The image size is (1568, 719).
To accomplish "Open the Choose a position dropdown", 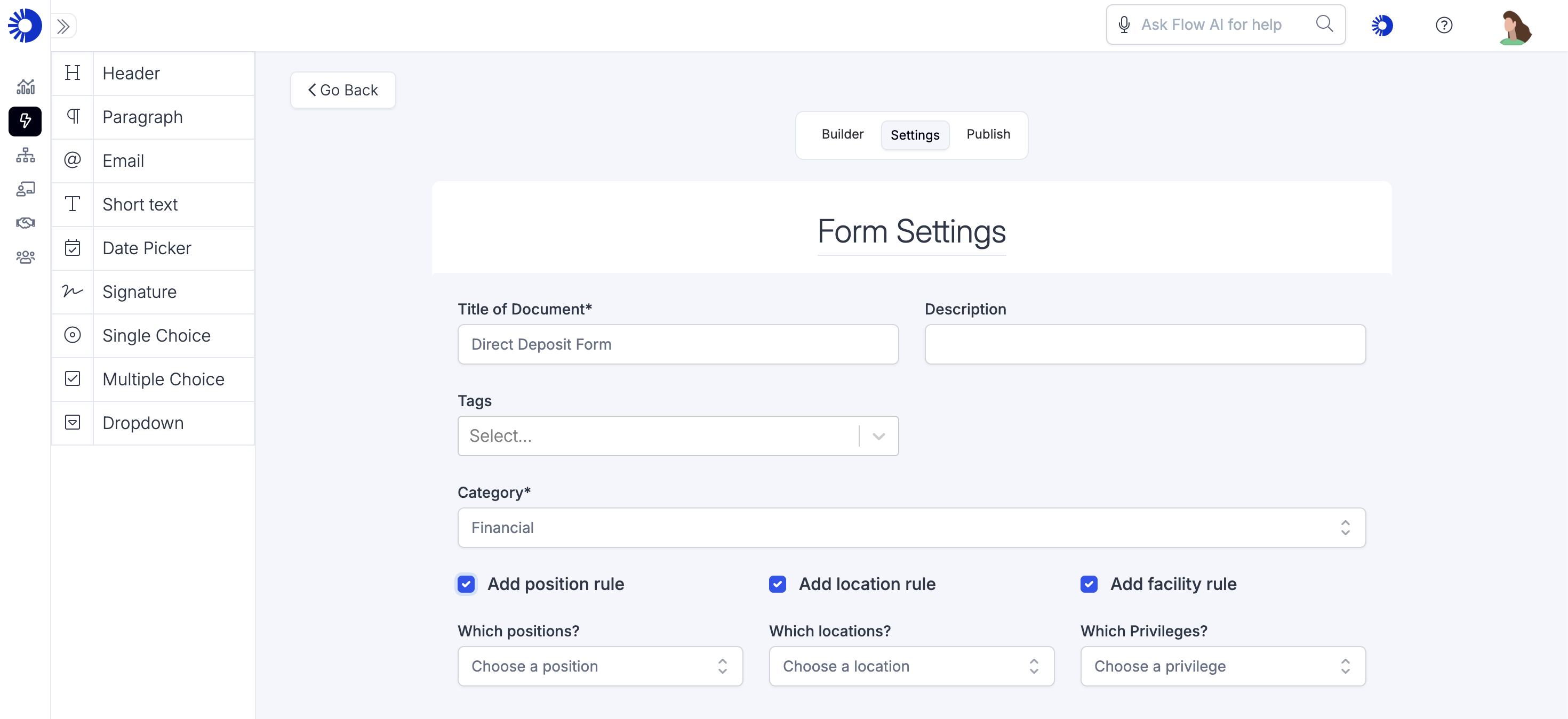I will coord(599,666).
